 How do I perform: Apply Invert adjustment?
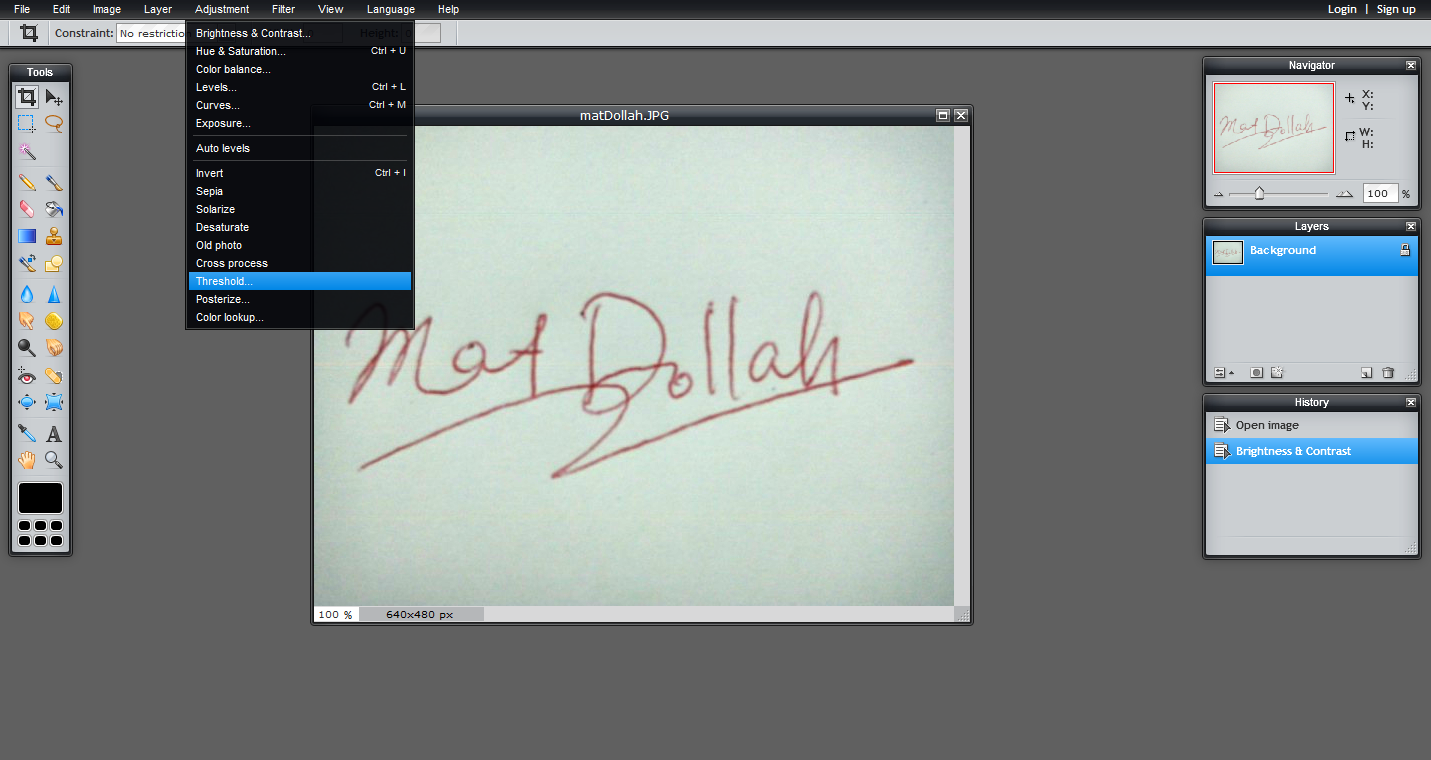click(x=300, y=173)
